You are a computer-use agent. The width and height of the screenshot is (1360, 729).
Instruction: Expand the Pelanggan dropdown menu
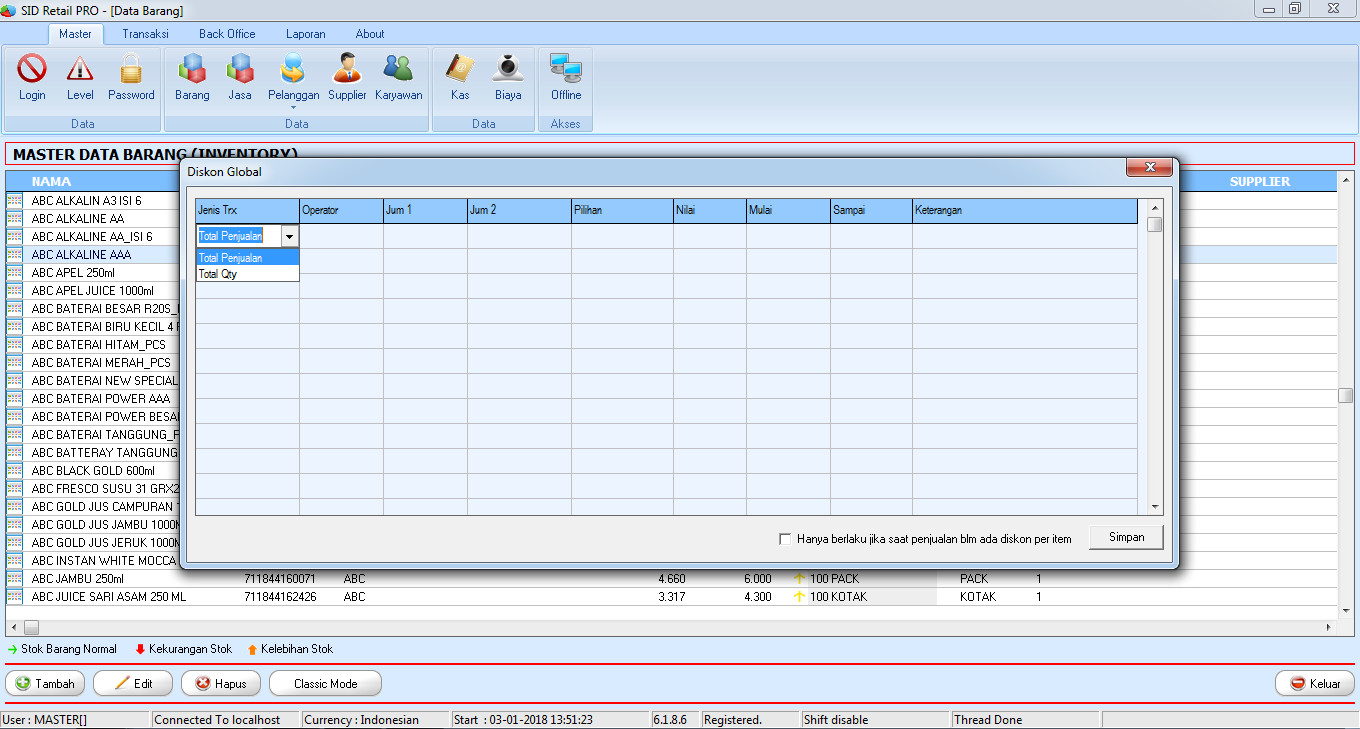pyautogui.click(x=293, y=105)
